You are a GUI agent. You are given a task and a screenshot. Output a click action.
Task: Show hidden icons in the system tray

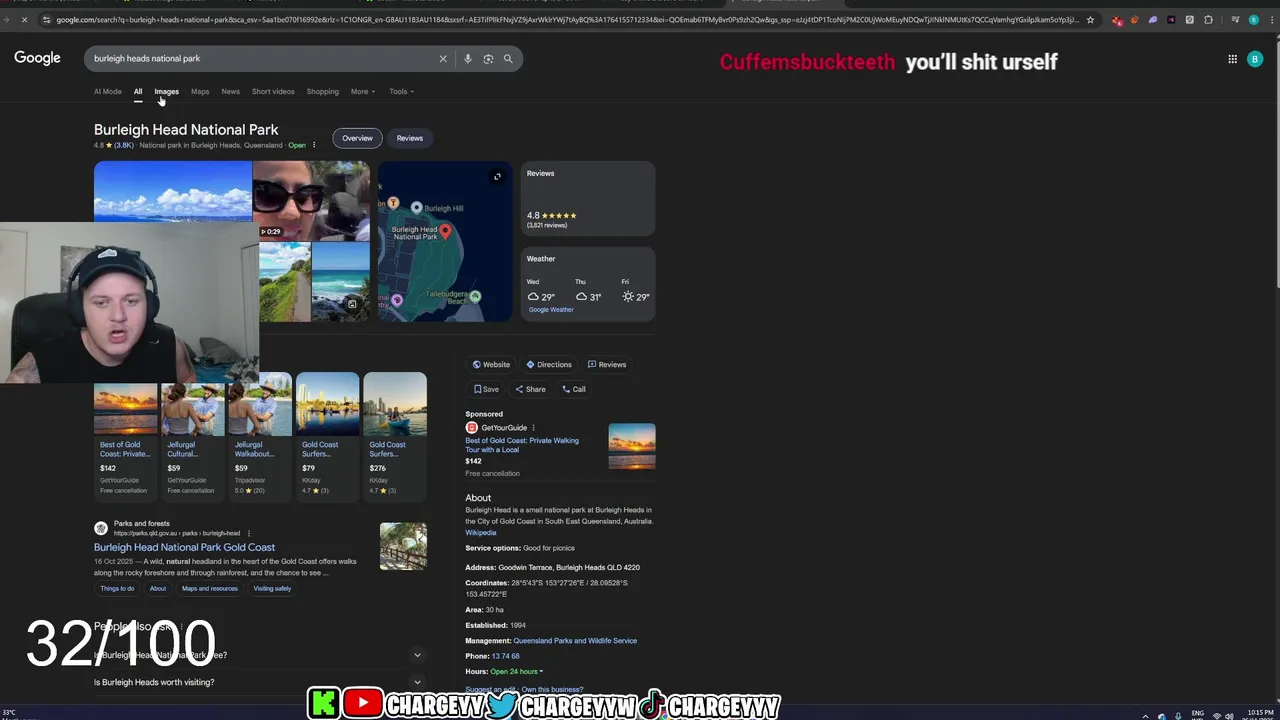pyautogui.click(x=1146, y=716)
